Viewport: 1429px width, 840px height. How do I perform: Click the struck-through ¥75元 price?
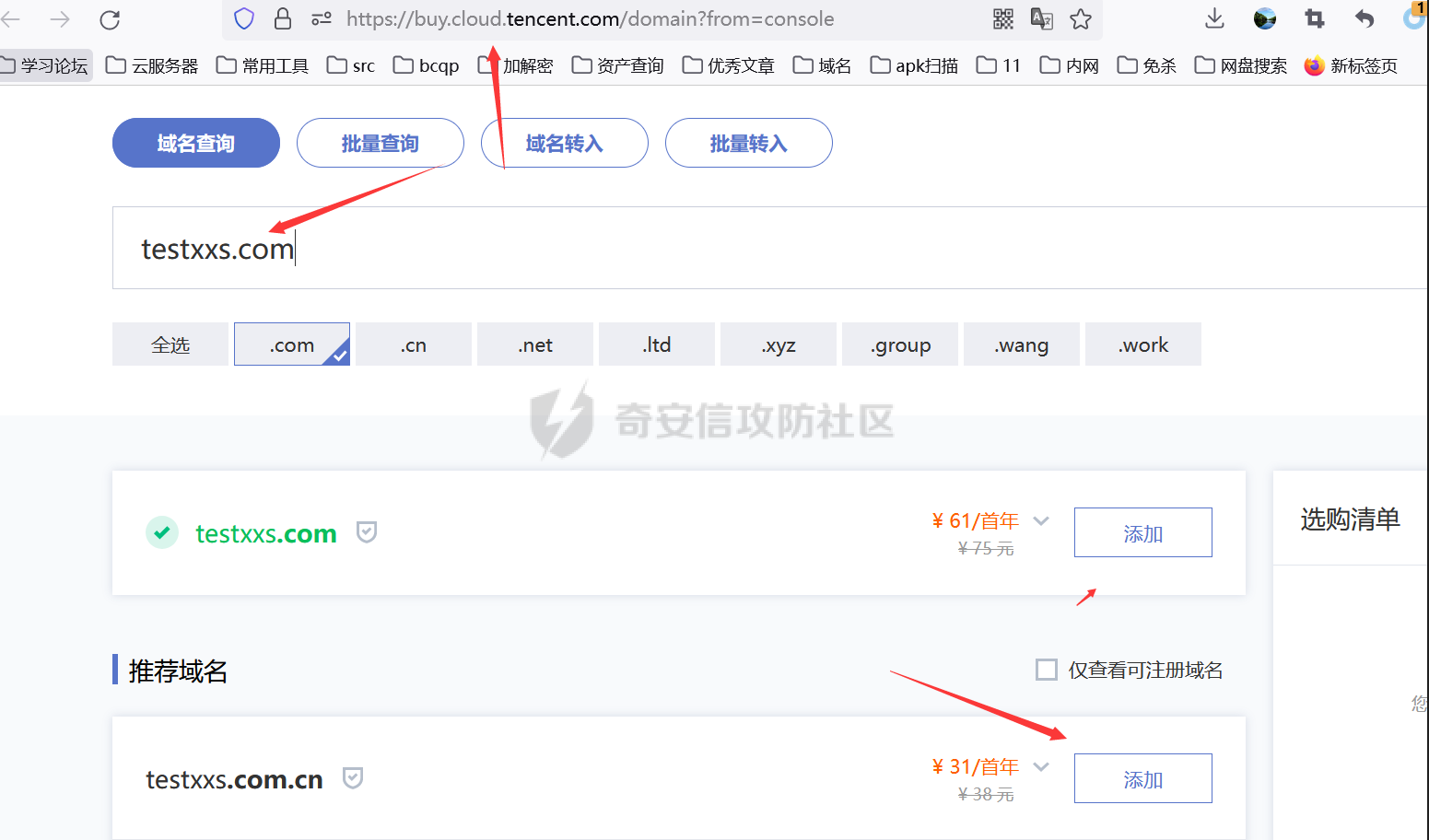[986, 549]
